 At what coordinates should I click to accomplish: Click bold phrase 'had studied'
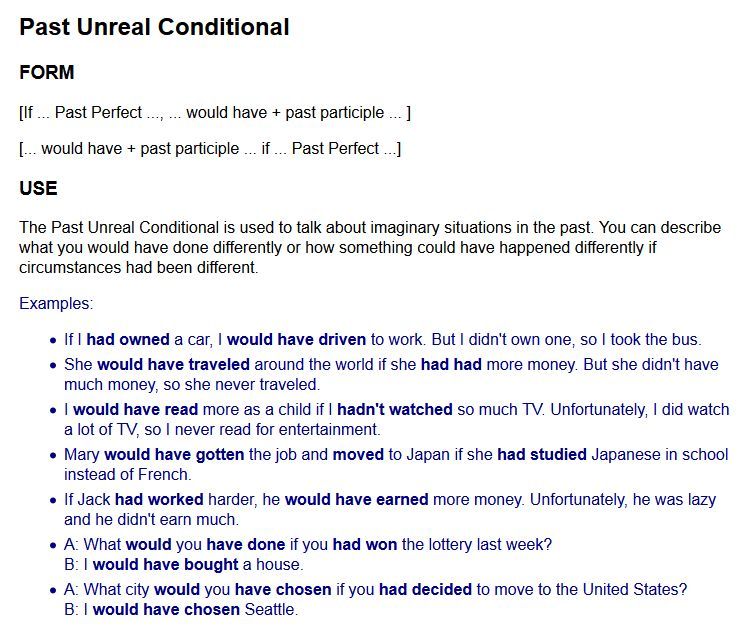542,454
